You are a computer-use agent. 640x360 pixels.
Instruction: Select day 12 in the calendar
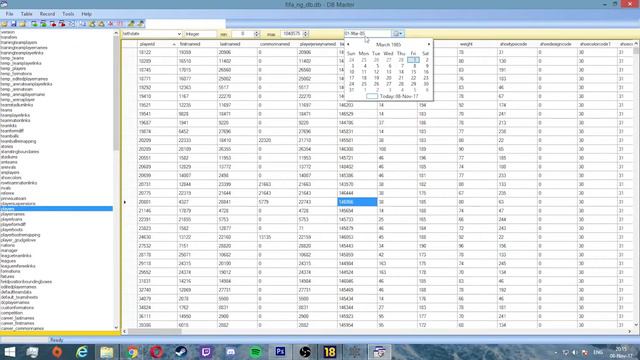376,72
